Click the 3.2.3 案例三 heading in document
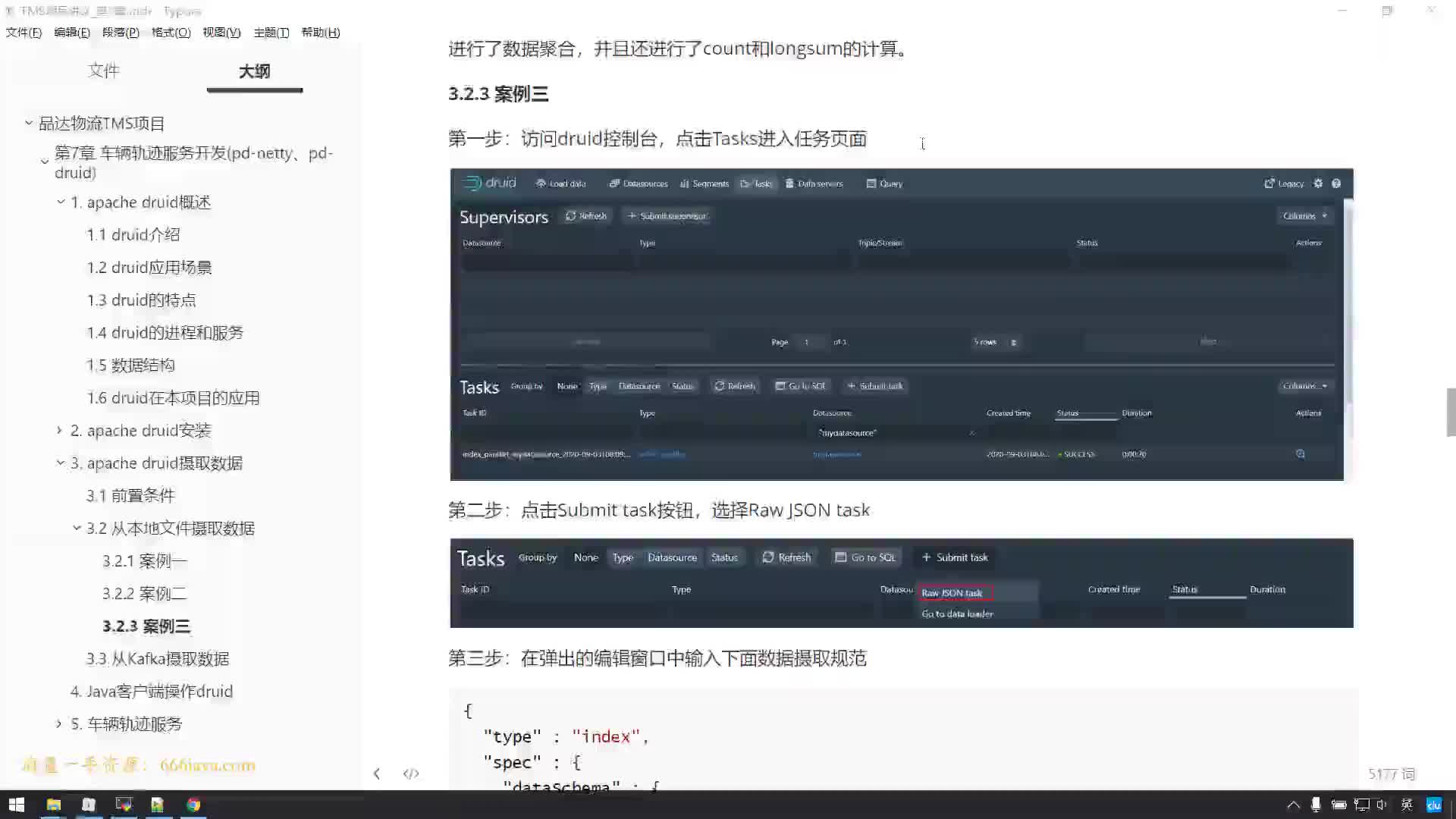This screenshot has width=1456, height=819. (498, 94)
